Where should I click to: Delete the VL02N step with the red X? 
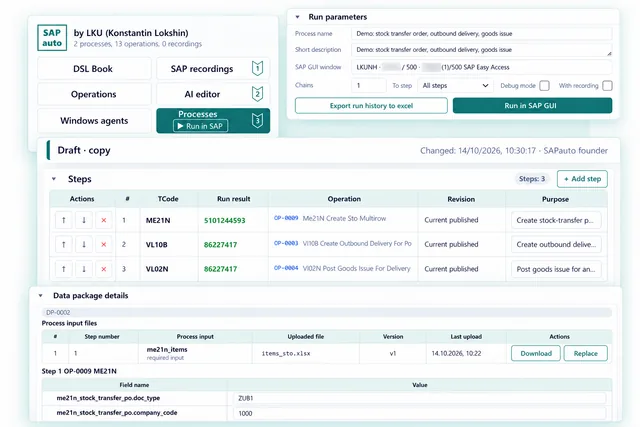[104, 269]
